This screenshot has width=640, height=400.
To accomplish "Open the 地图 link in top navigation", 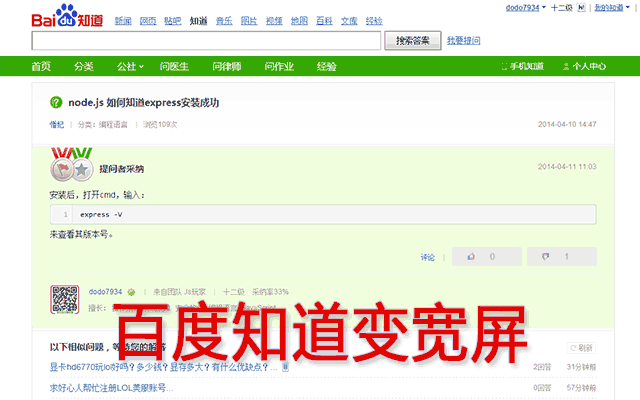I will click(x=299, y=21).
